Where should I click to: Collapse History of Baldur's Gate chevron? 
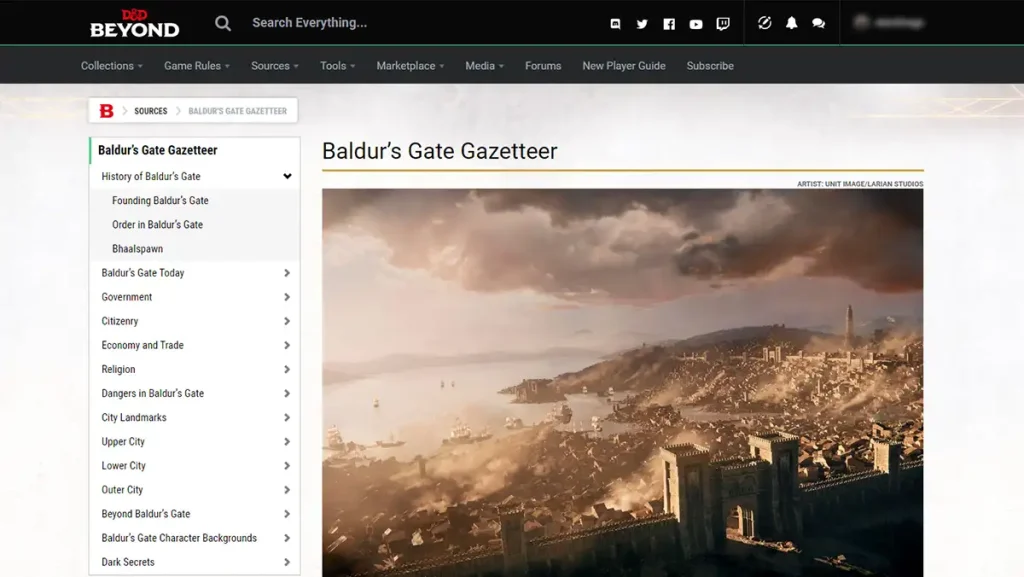[287, 176]
